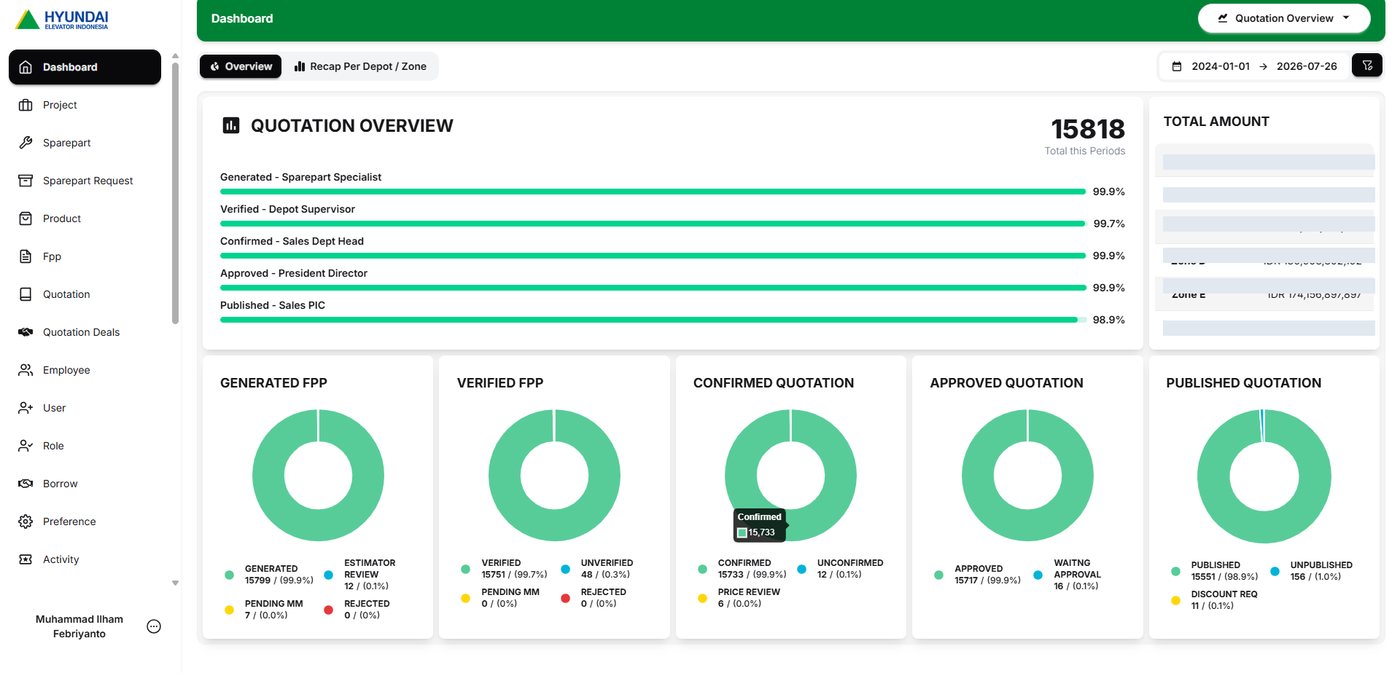Click the total count 15818

coord(1088,129)
